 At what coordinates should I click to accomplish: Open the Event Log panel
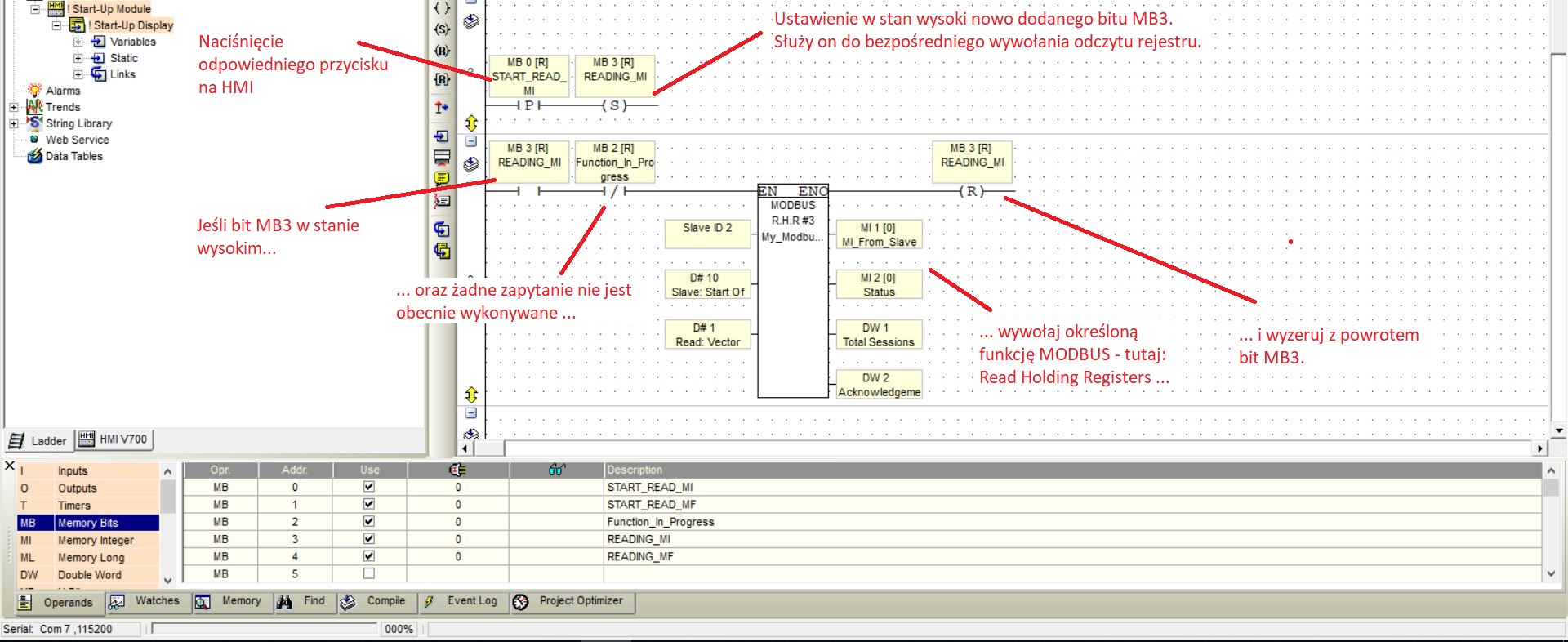click(462, 602)
